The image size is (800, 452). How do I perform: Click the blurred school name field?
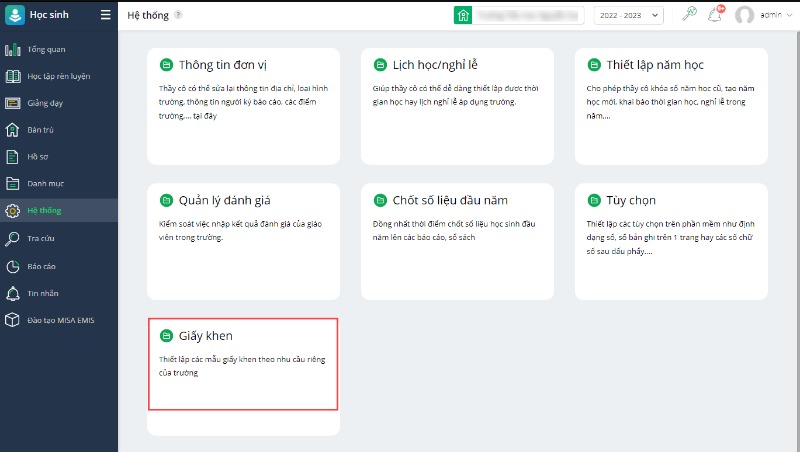pyautogui.click(x=529, y=15)
